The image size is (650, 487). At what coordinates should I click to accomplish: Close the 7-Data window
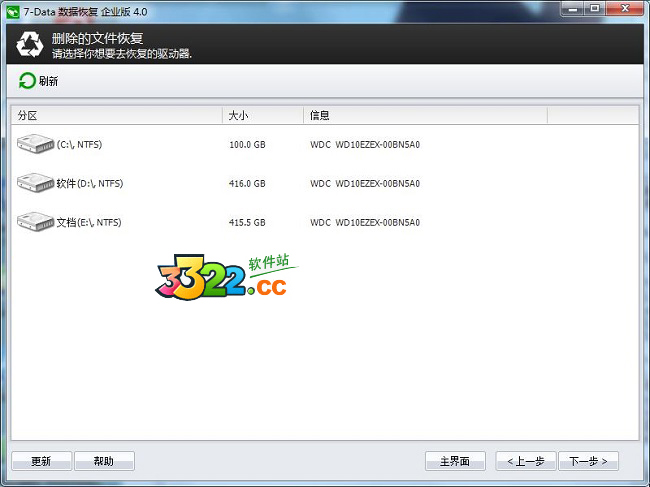tap(625, 9)
